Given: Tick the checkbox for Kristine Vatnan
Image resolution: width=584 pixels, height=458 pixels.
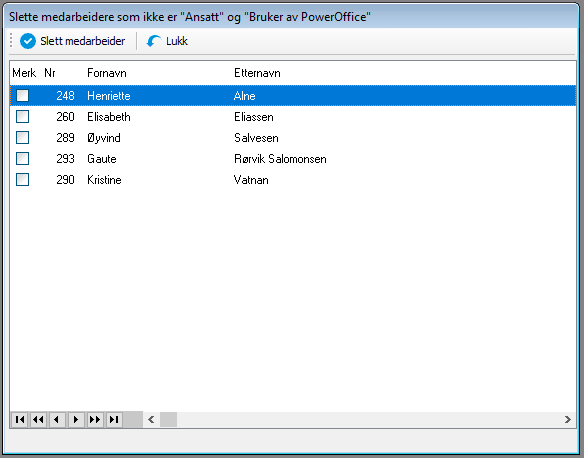Looking at the screenshot, I should [x=22, y=180].
